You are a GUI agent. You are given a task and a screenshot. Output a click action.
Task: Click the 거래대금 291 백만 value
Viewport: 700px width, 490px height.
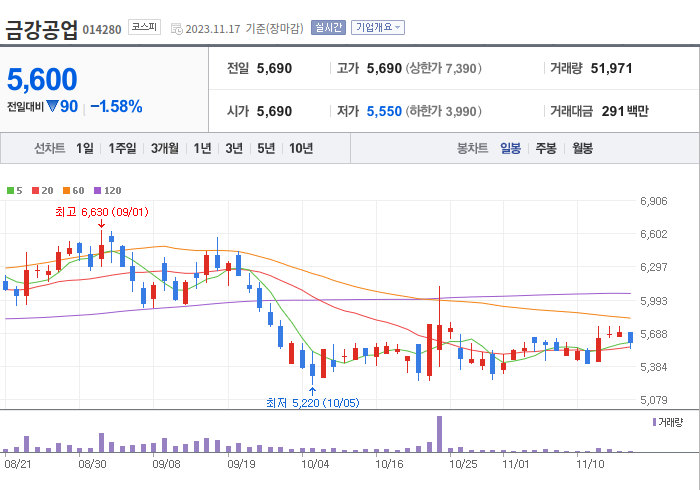625,111
